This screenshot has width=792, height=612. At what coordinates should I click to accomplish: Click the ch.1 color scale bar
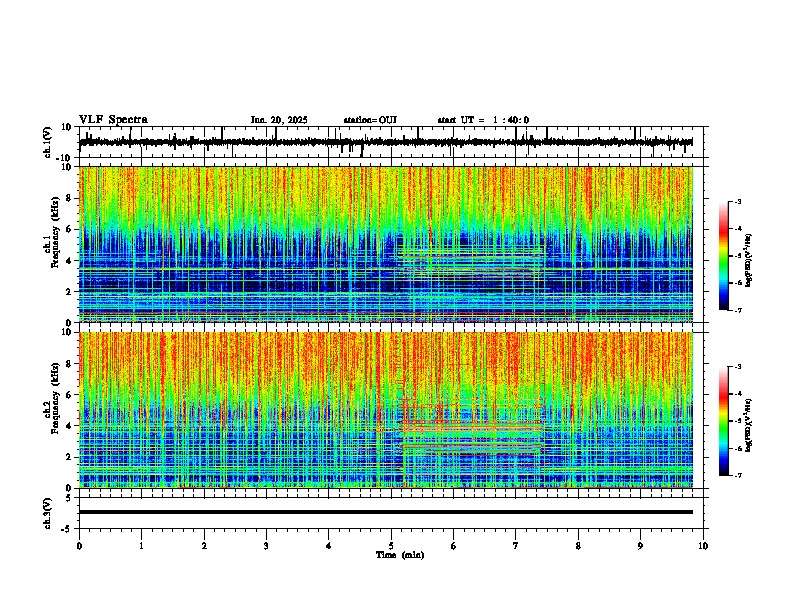[724, 256]
